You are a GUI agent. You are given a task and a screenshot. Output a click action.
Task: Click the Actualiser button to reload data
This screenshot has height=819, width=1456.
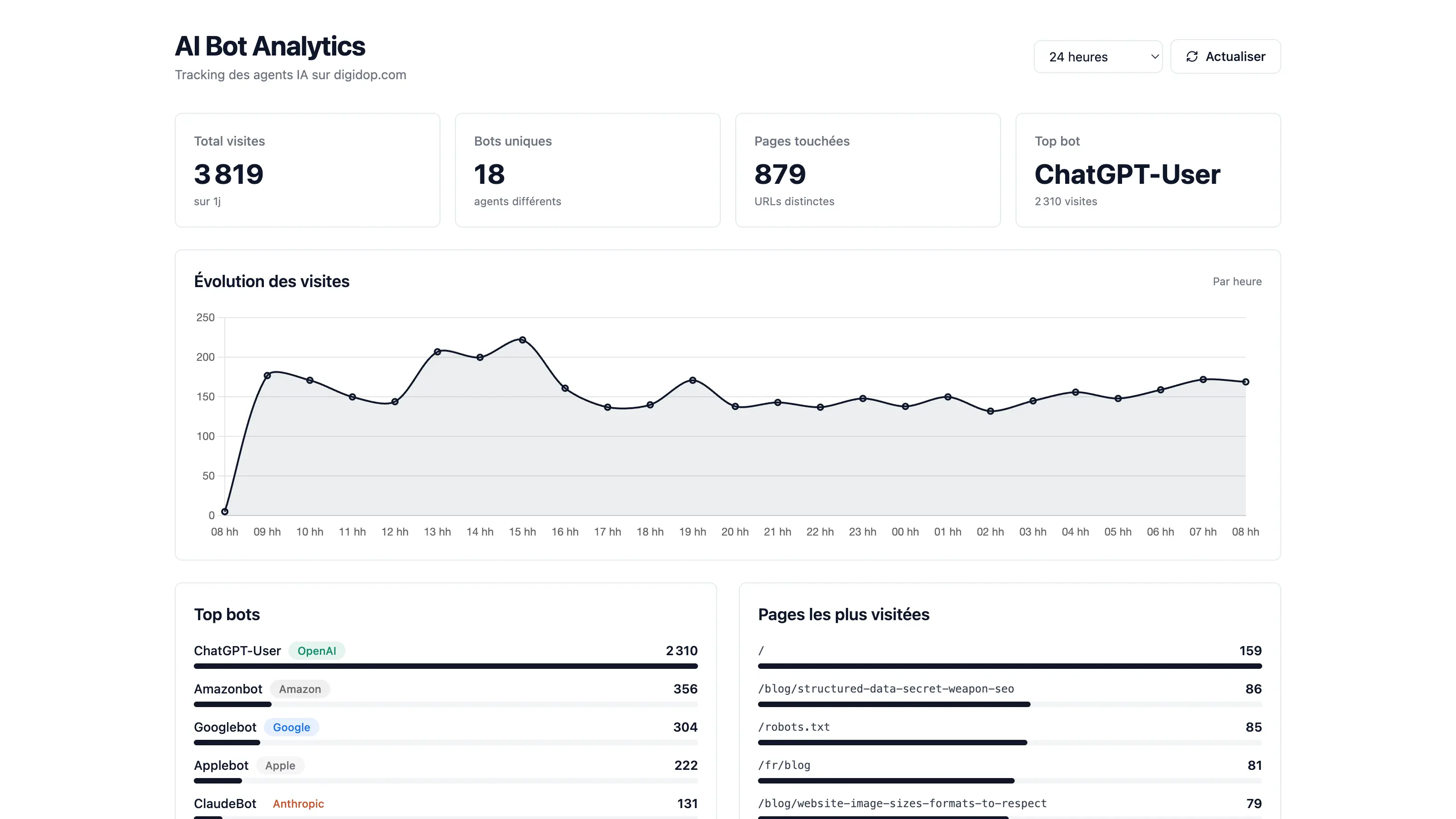click(1225, 56)
